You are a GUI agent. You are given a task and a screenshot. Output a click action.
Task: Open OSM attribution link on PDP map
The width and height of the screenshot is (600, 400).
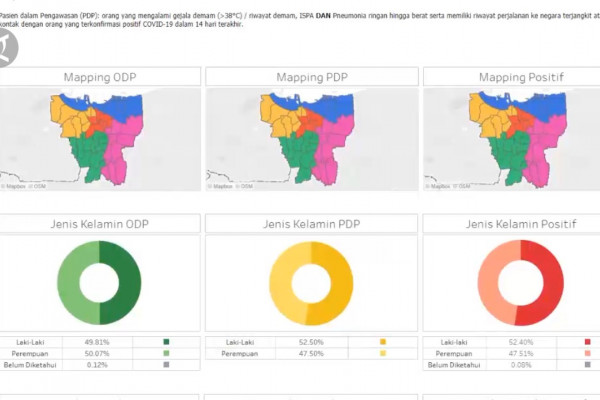click(x=248, y=185)
